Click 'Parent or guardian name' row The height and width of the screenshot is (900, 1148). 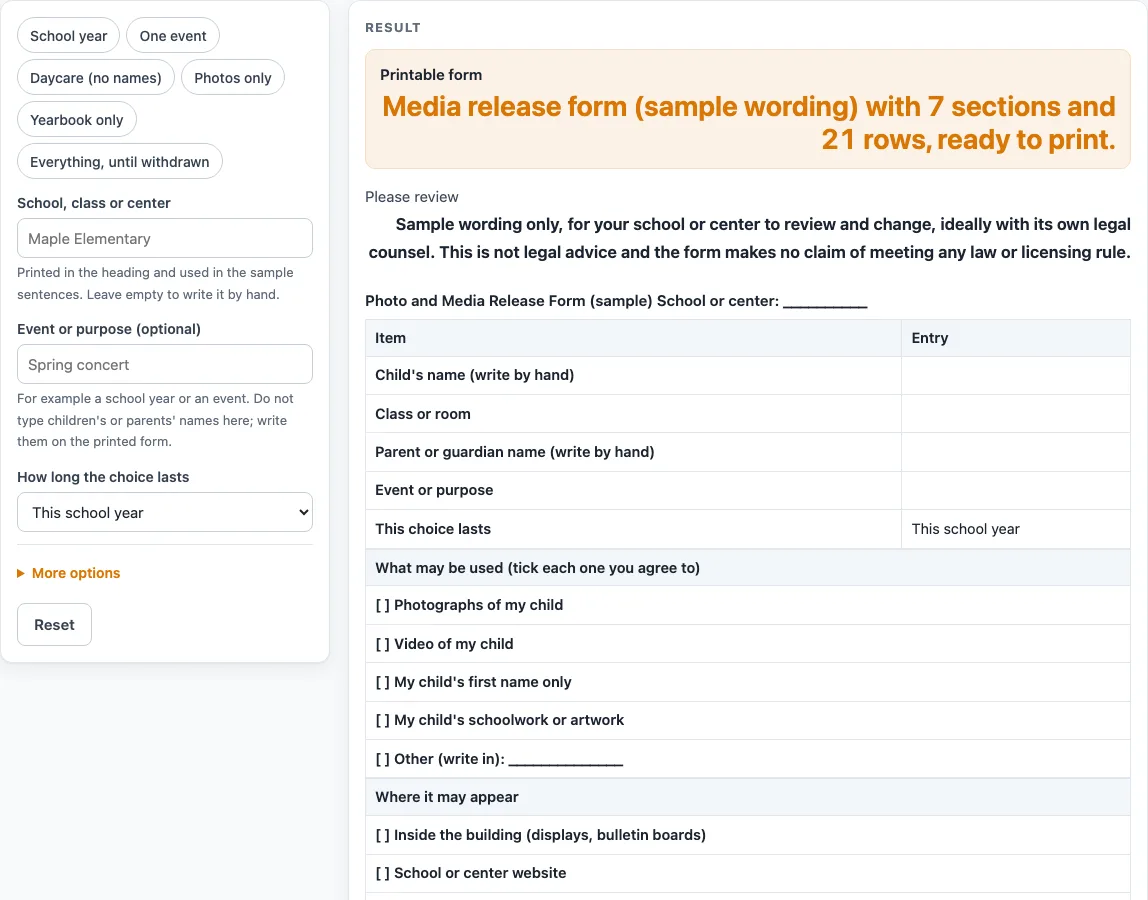tap(748, 452)
